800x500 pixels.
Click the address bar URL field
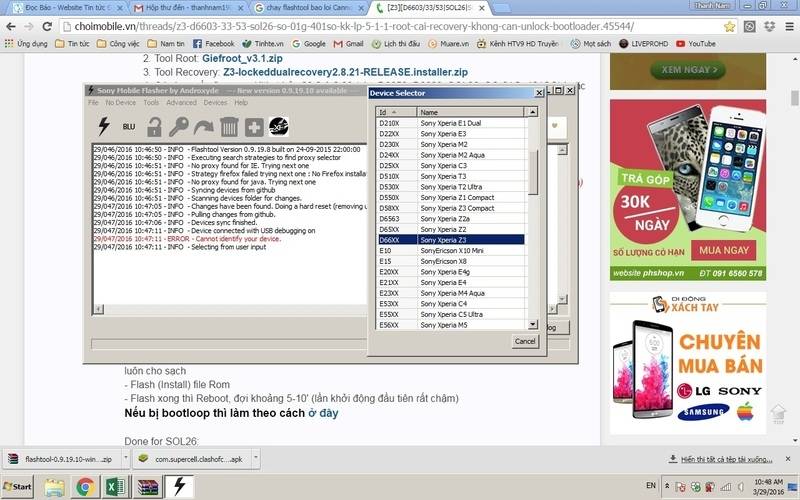pyautogui.click(x=390, y=27)
